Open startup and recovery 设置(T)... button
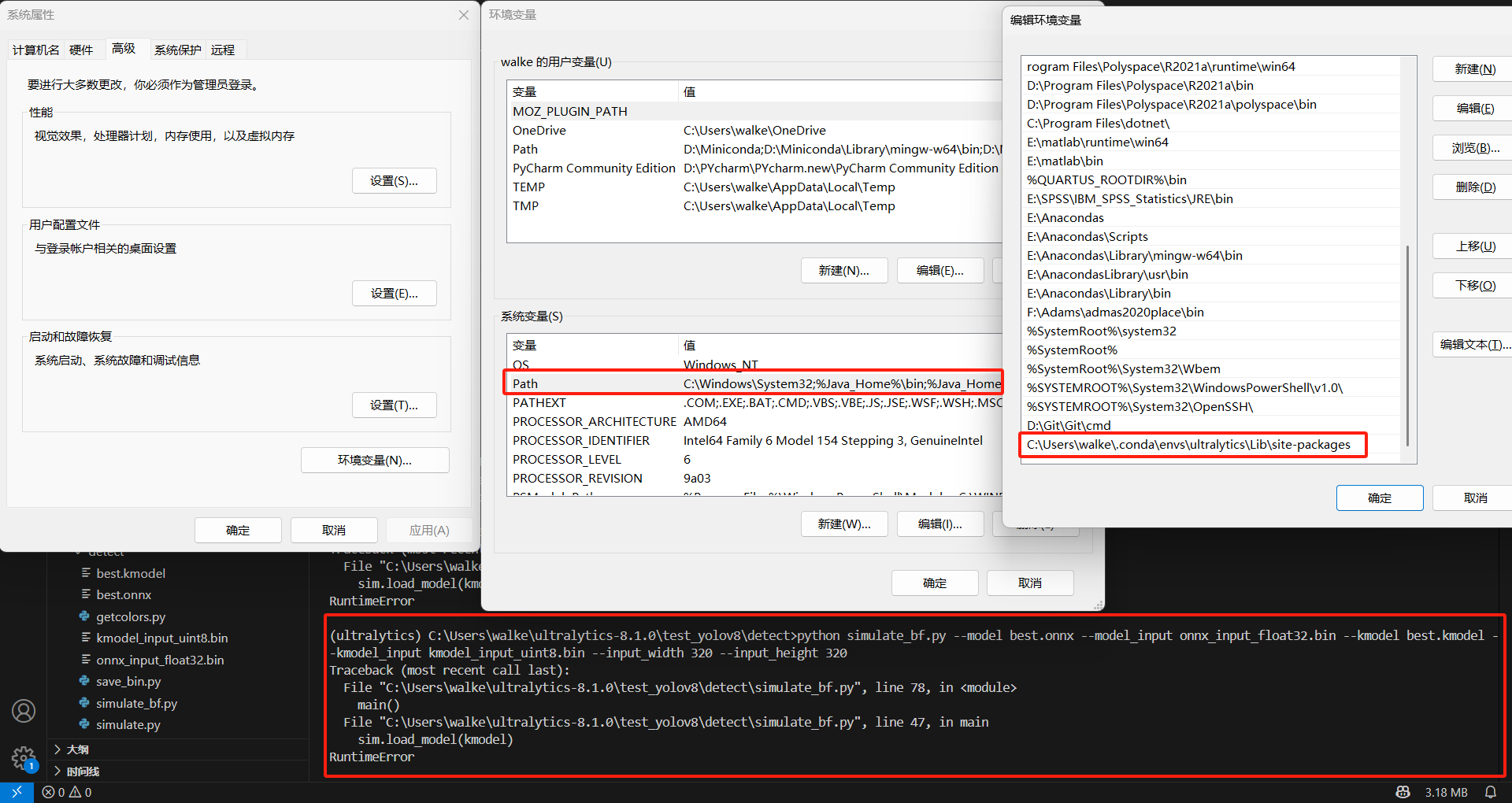The width and height of the screenshot is (1512, 803). 394,405
